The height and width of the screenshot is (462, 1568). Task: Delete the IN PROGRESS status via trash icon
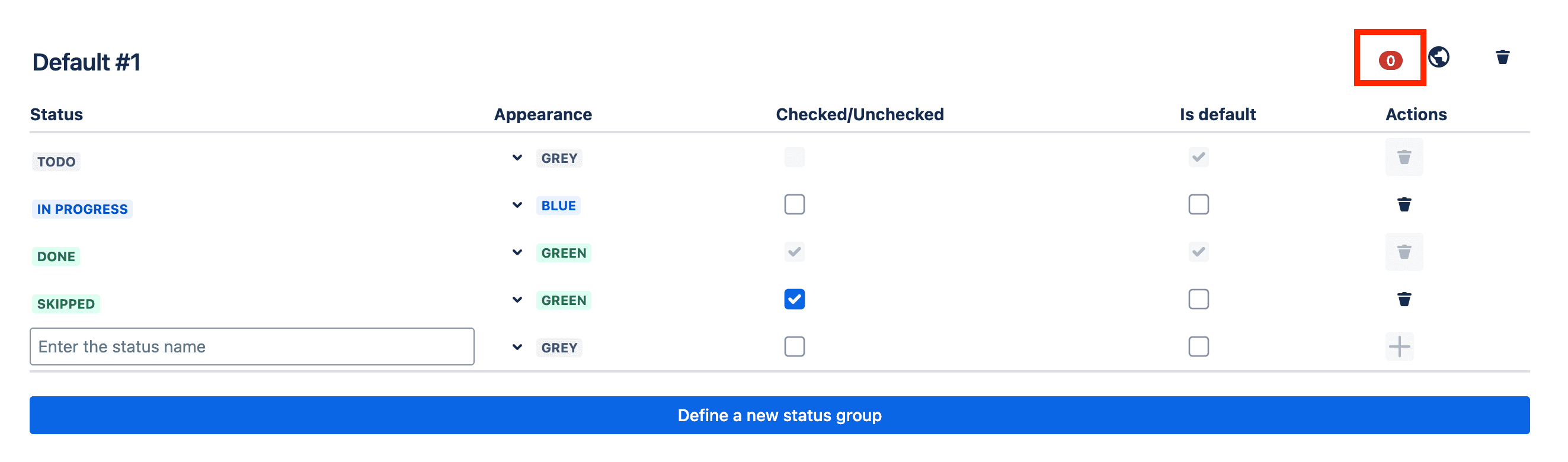(x=1404, y=205)
